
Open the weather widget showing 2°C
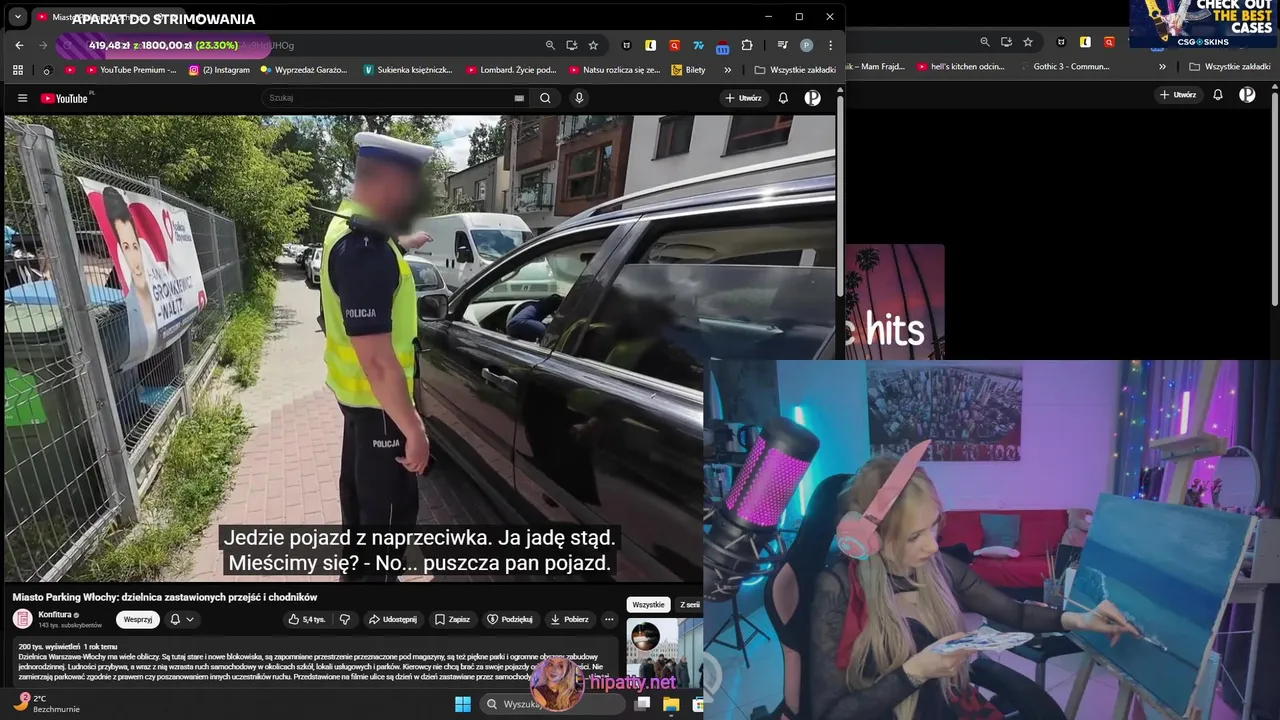[45, 703]
